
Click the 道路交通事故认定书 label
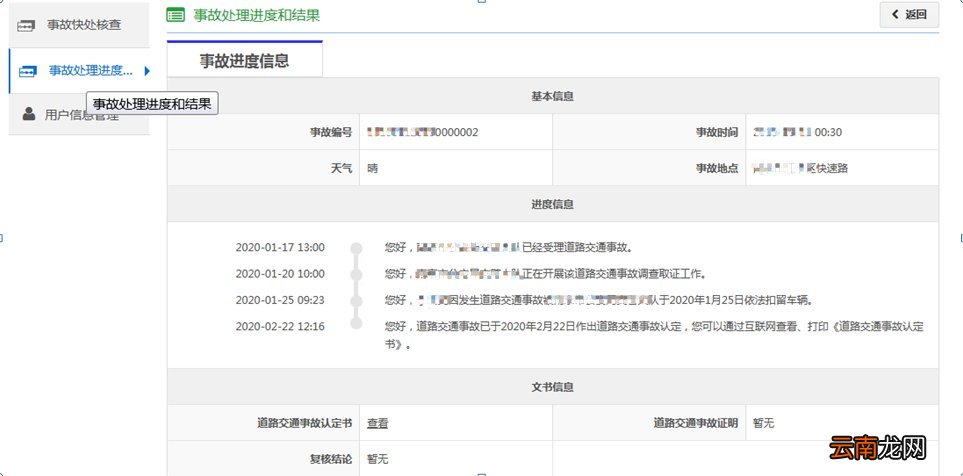pos(305,423)
